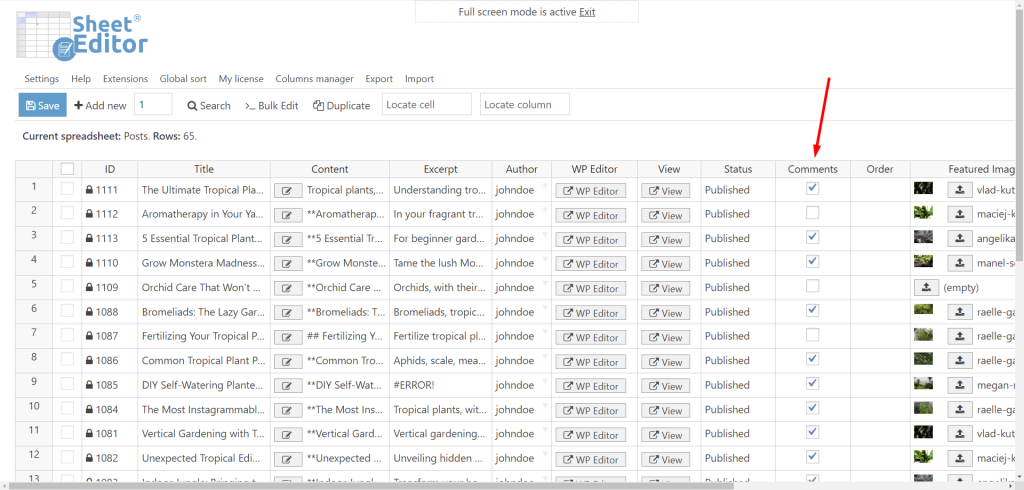Disable comments for post 1085
The height and width of the screenshot is (490, 1024).
click(812, 383)
